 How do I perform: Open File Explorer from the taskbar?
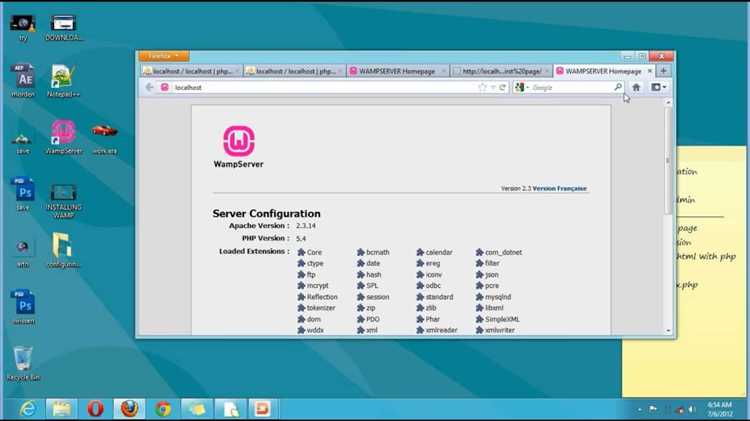[61, 409]
